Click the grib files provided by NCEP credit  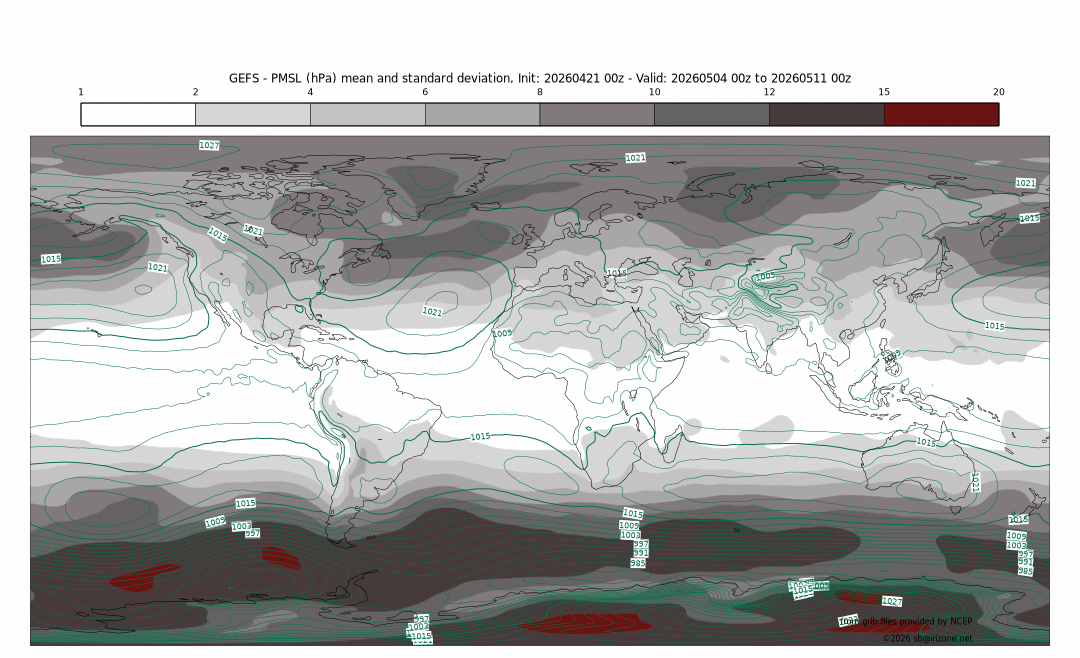916,621
